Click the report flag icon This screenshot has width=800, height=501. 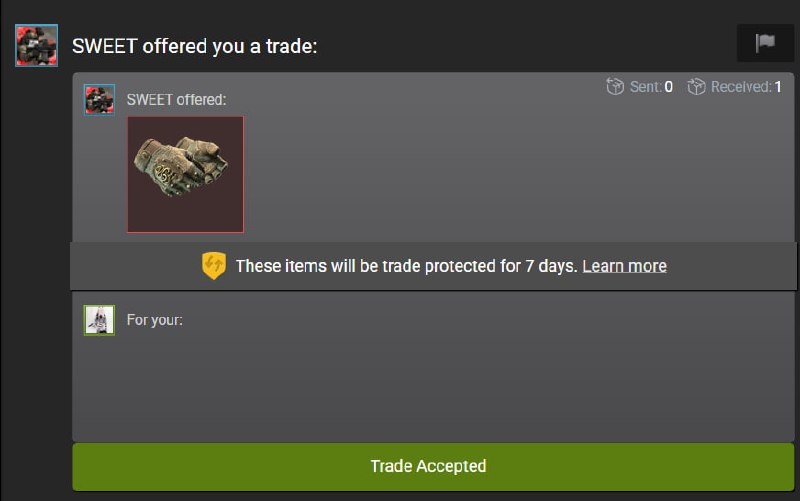[765, 43]
